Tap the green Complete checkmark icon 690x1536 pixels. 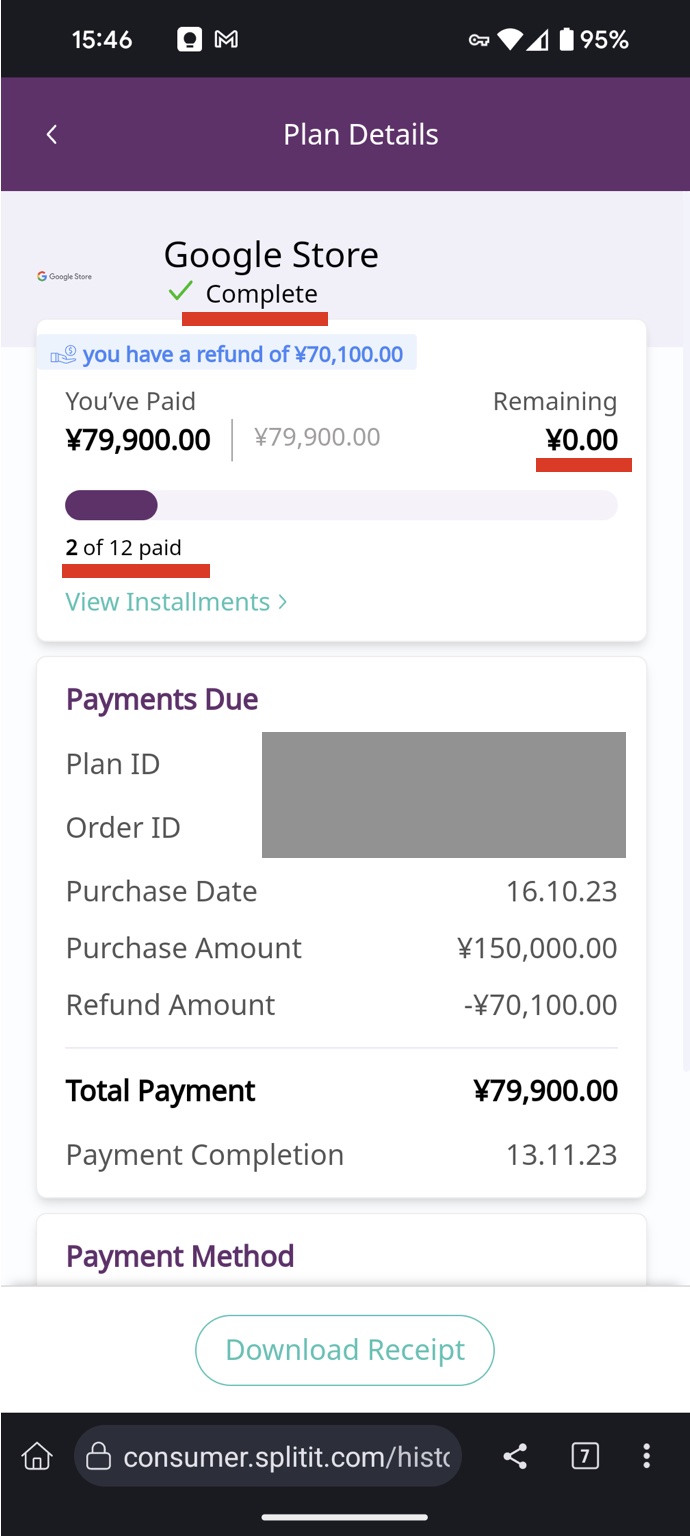point(181,292)
